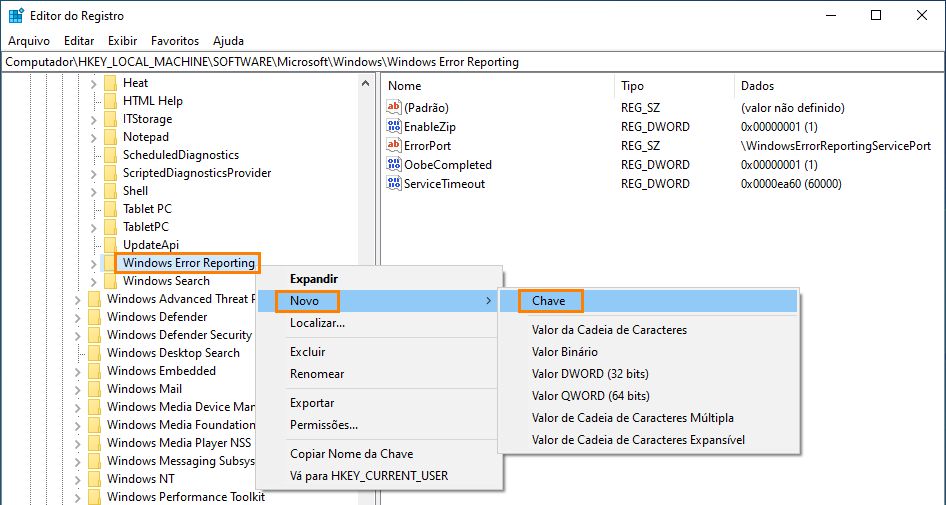Open the Favoritos menu
The width and height of the screenshot is (946, 505).
point(175,41)
